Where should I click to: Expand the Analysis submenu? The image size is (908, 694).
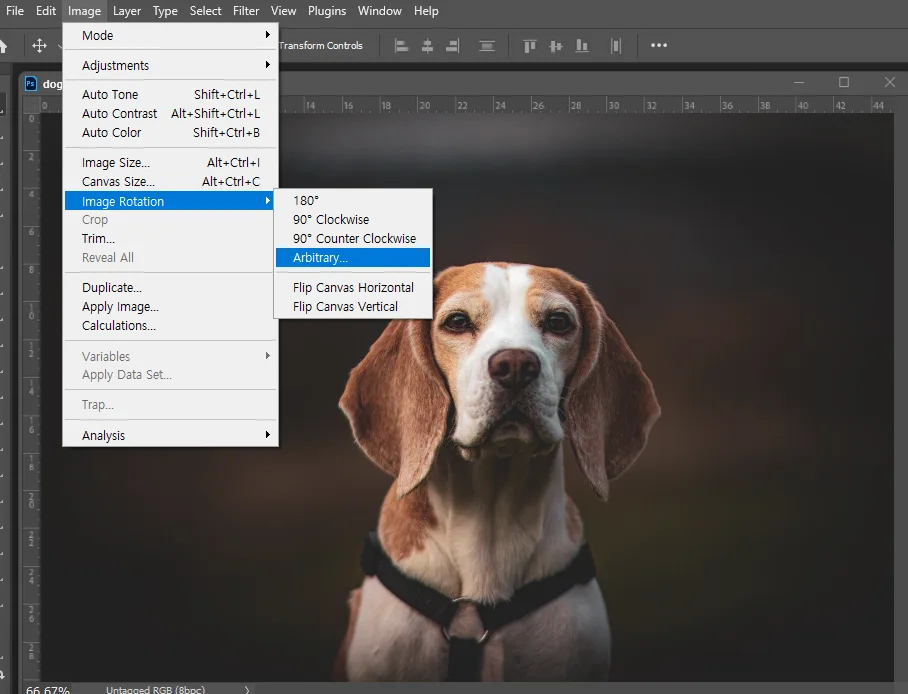tap(171, 435)
